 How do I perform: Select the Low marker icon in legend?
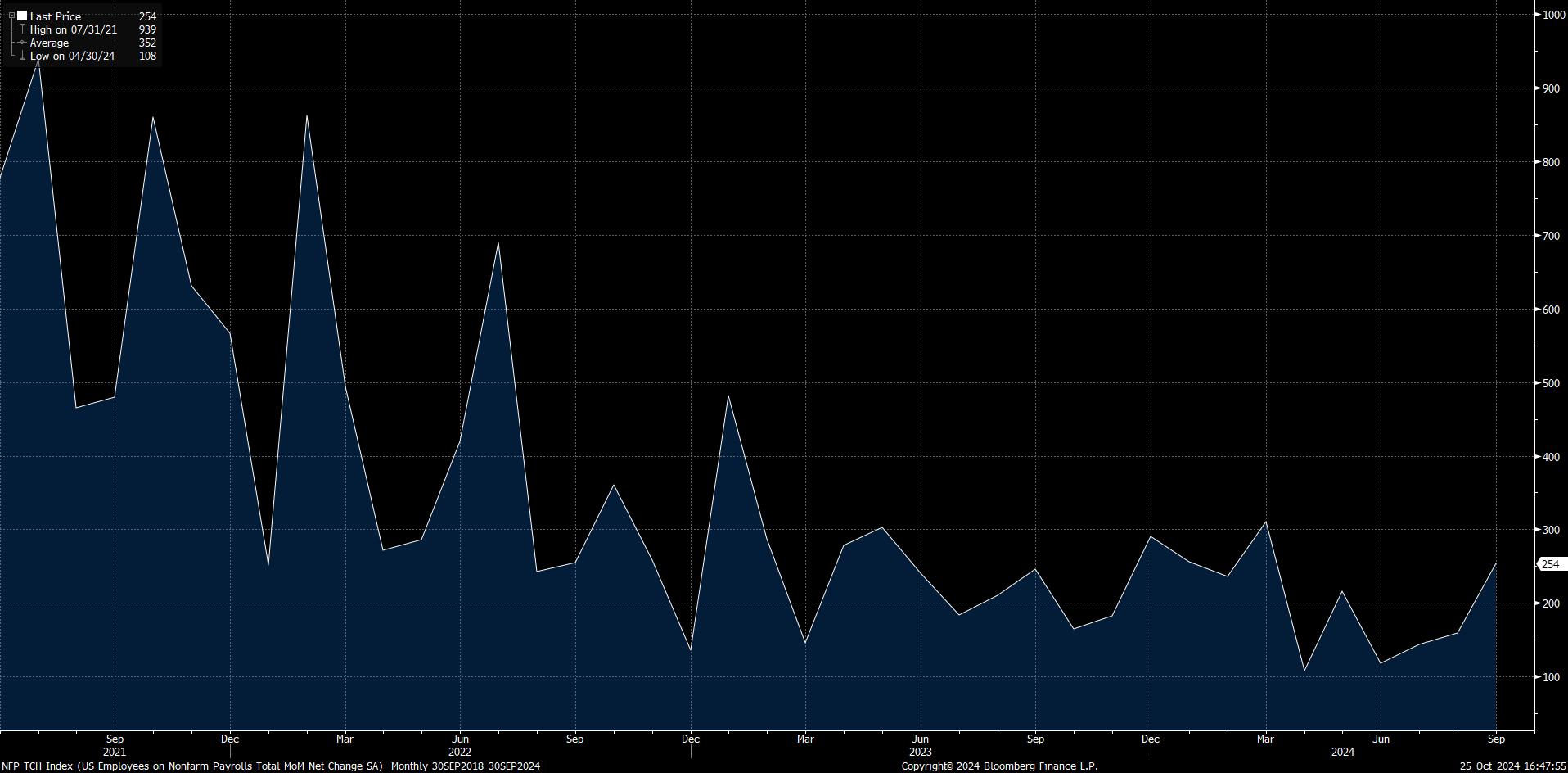[x=22, y=56]
